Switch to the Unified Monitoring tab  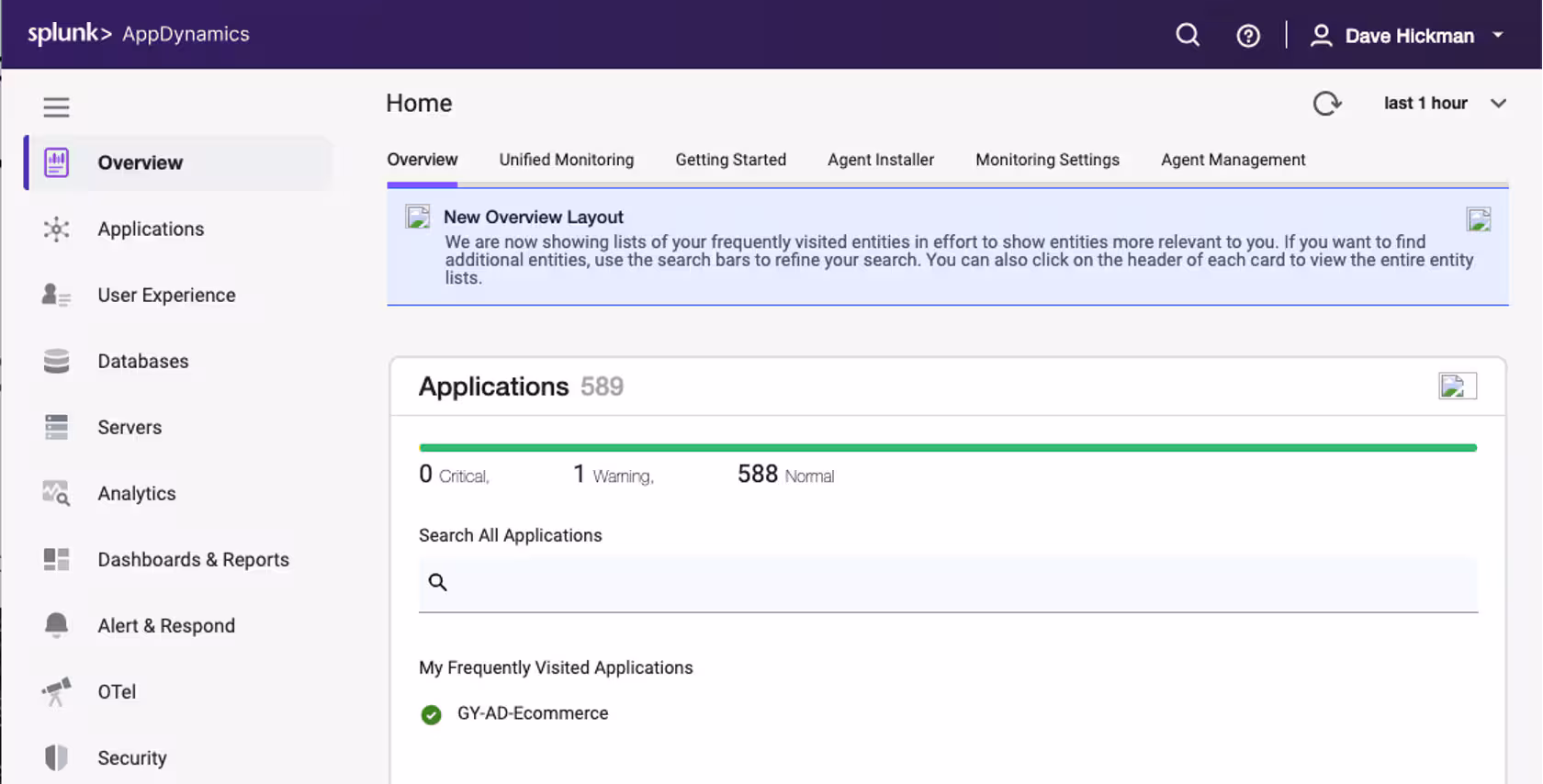[x=566, y=160]
